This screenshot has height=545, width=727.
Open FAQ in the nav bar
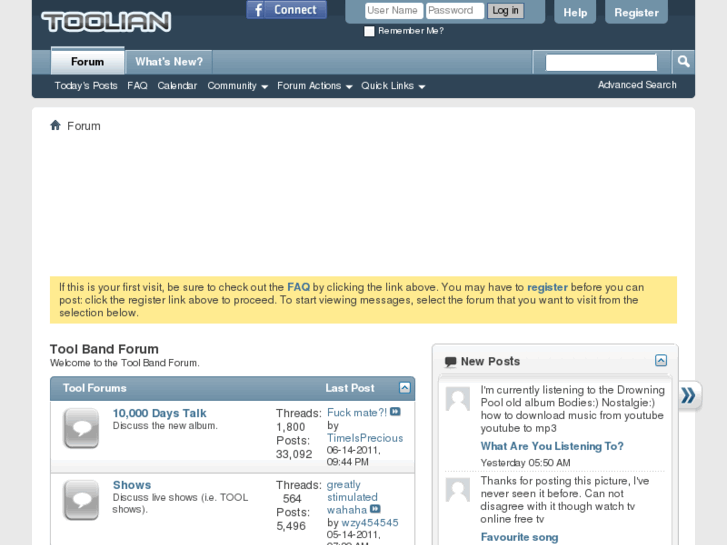tap(137, 86)
